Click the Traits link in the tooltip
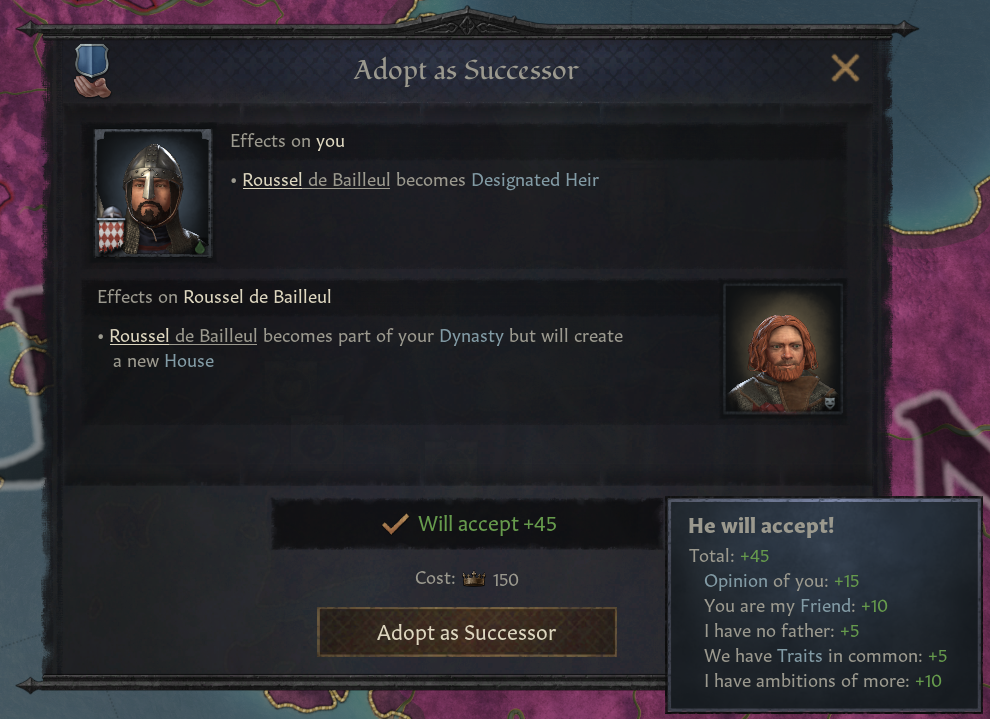The width and height of the screenshot is (990, 719). pyautogui.click(x=799, y=656)
